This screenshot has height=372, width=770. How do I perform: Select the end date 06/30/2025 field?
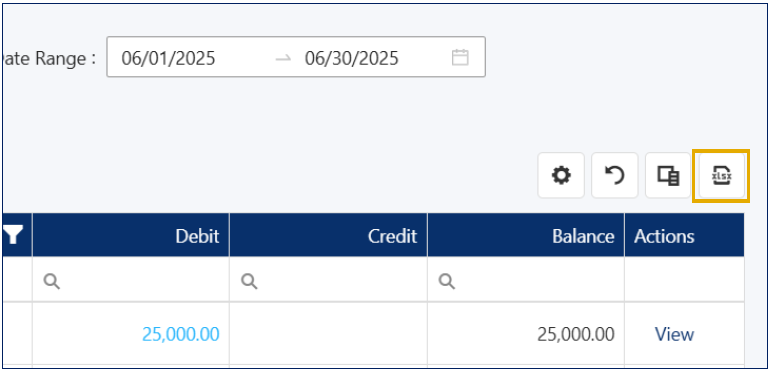(352, 58)
